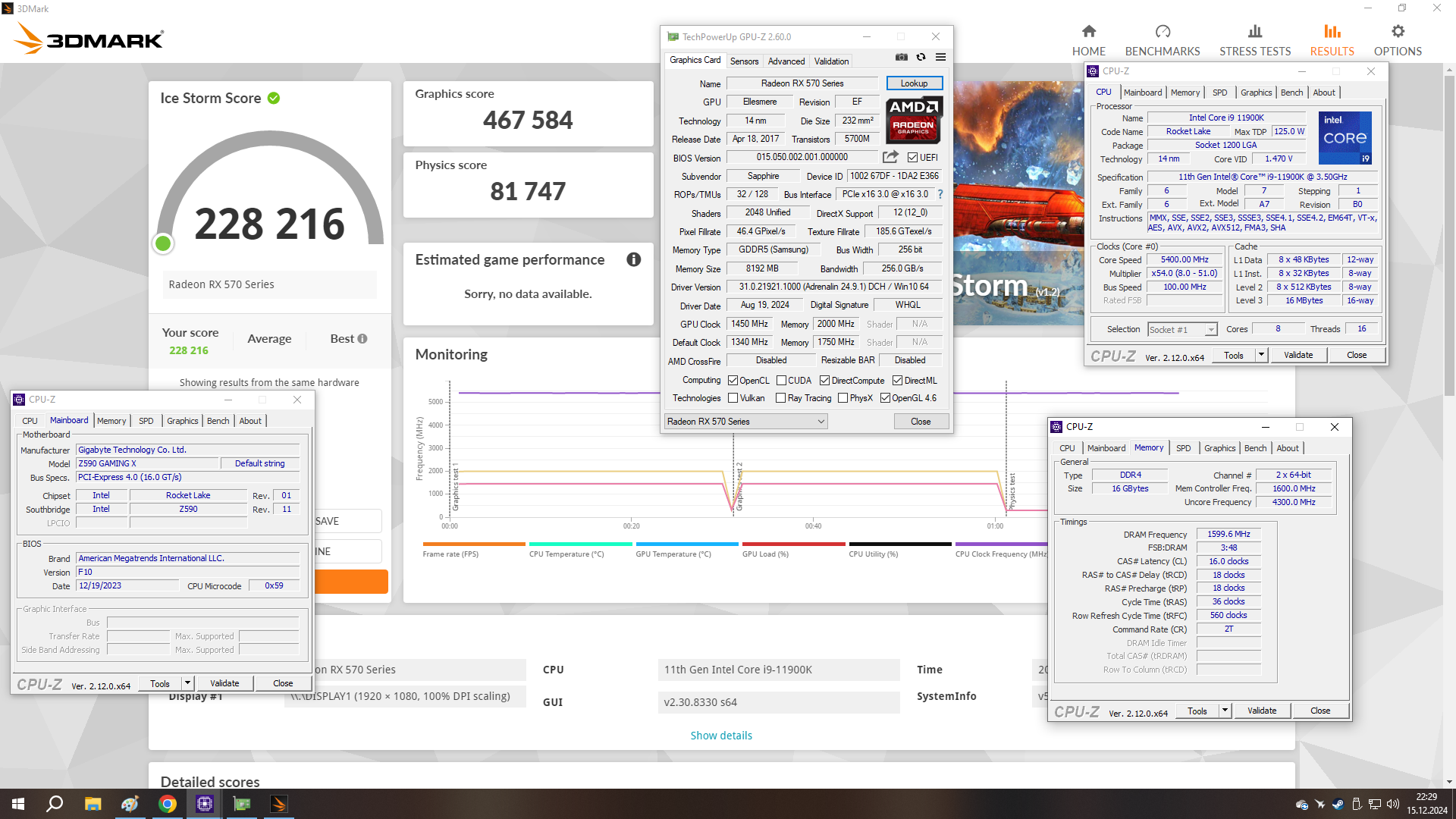This screenshot has width=1456, height=819.
Task: Expand Tools dropdown arrow in CPU-Z Memory window
Action: click(1225, 711)
